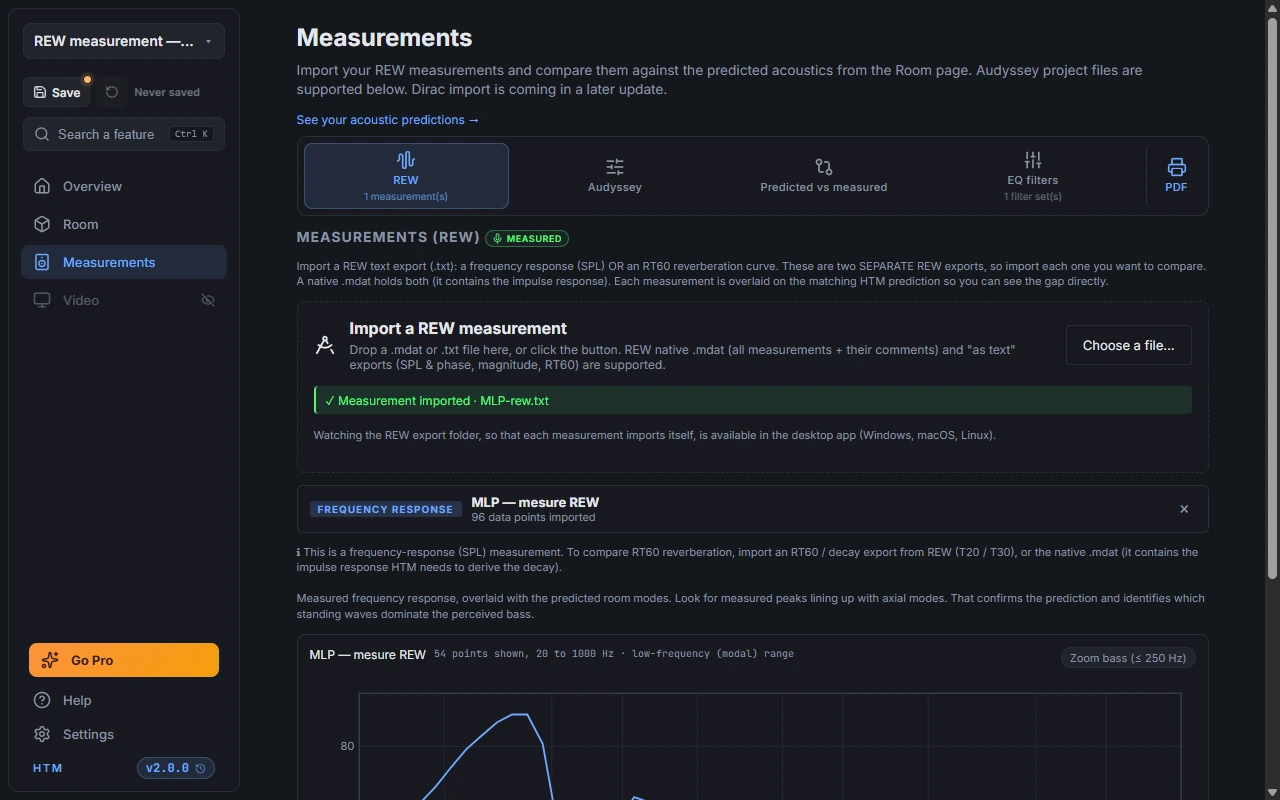Viewport: 1280px width, 800px height.
Task: Click the magnifier icon in search field
Action: tap(42, 134)
